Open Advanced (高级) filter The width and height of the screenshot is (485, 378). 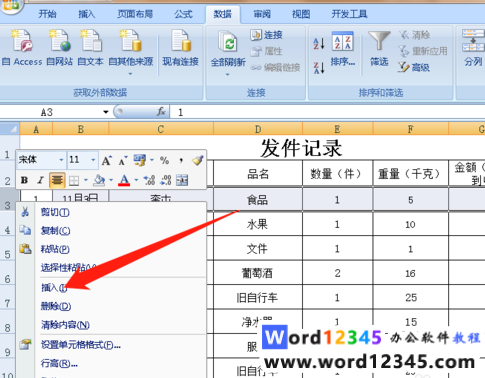pyautogui.click(x=414, y=68)
